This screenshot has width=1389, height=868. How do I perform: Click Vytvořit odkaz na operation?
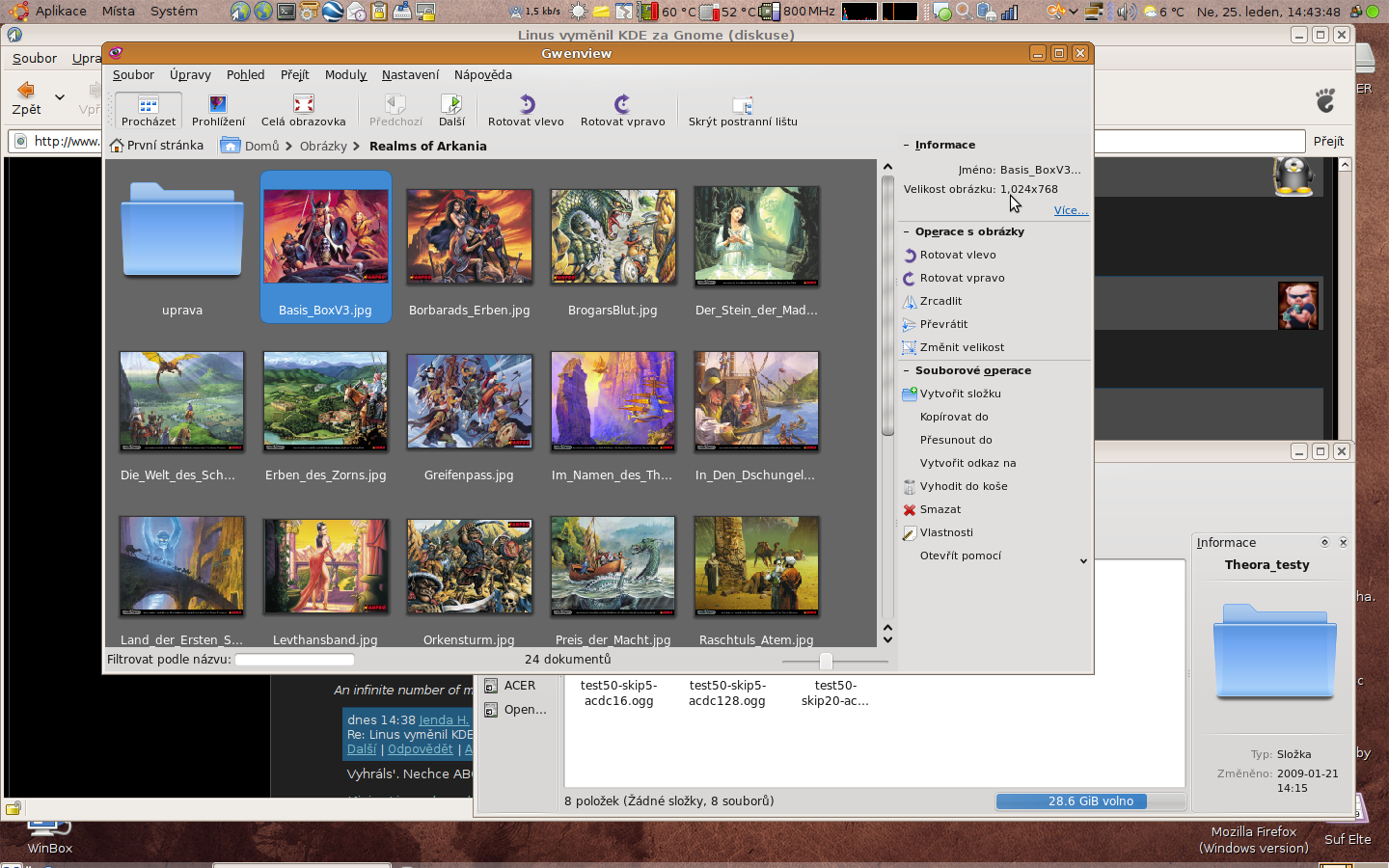pyautogui.click(x=967, y=463)
